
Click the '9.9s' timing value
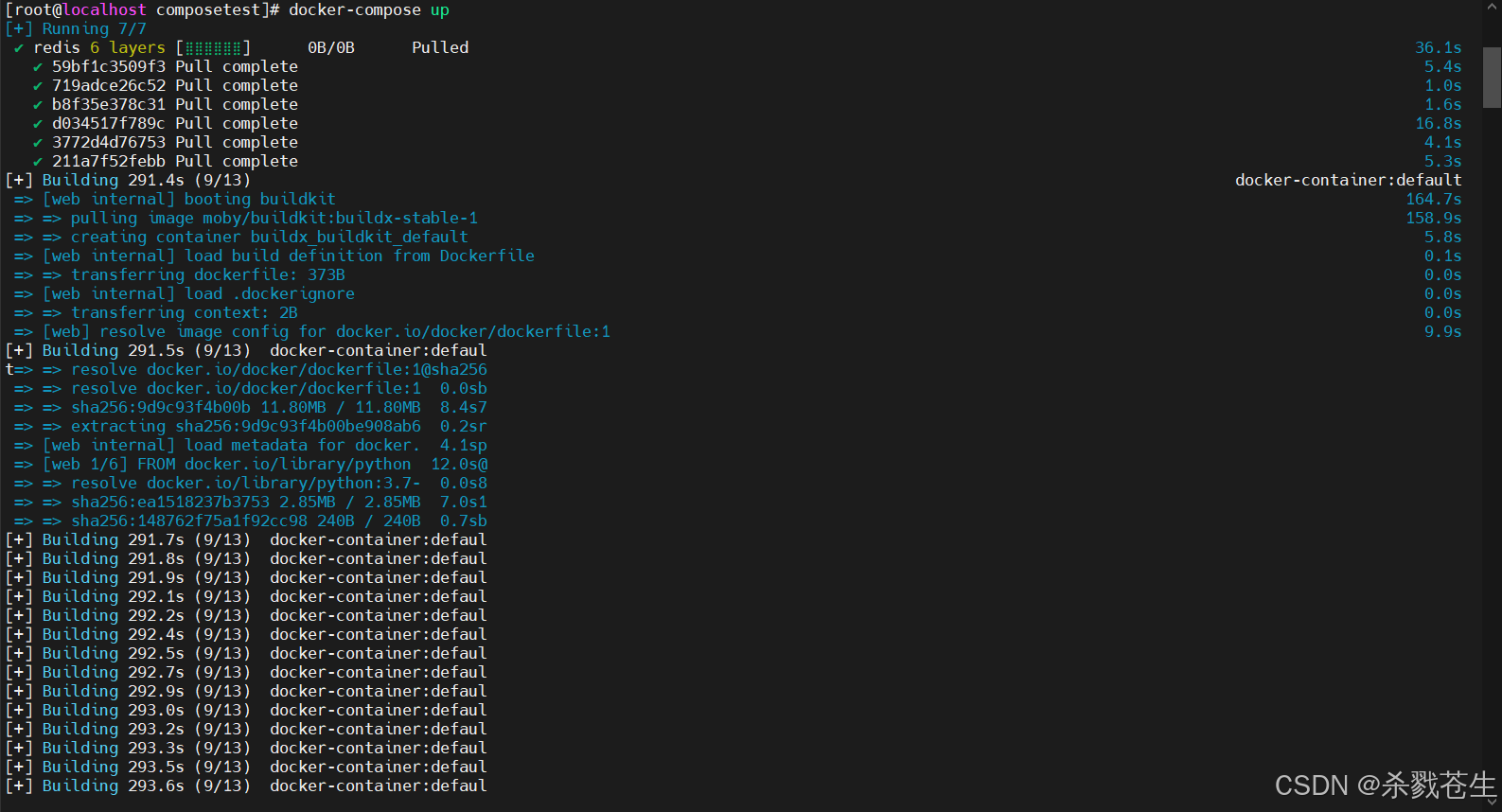pyautogui.click(x=1443, y=331)
